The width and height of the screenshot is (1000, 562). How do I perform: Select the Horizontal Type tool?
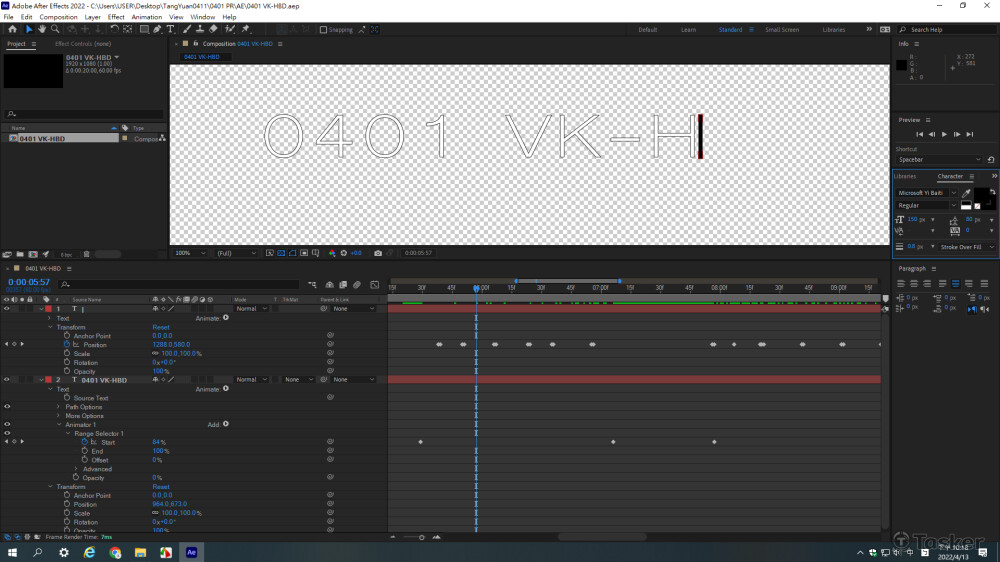(171, 29)
